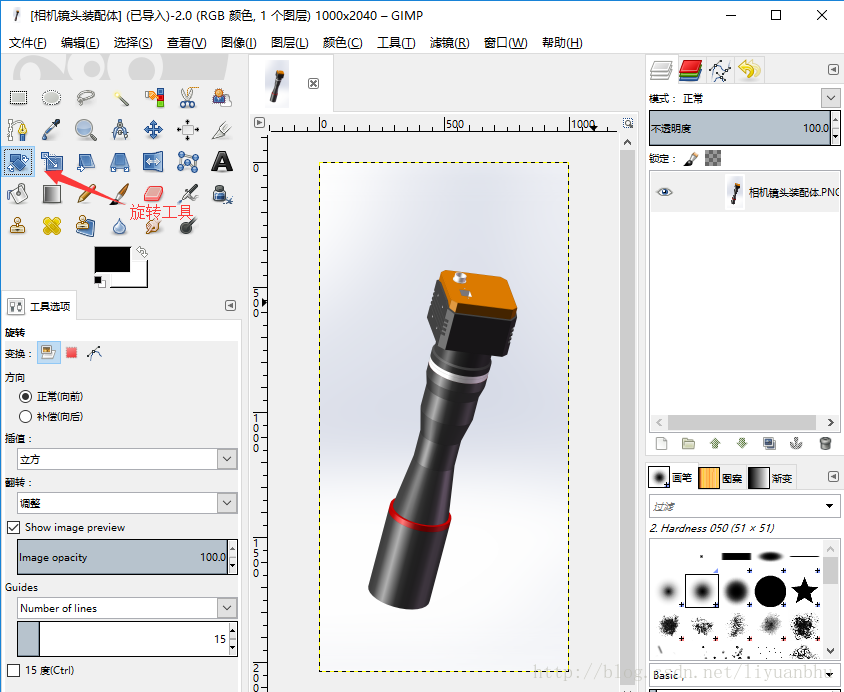Open the 文件(F) menu
Viewport: 844px width, 692px height.
(x=27, y=43)
